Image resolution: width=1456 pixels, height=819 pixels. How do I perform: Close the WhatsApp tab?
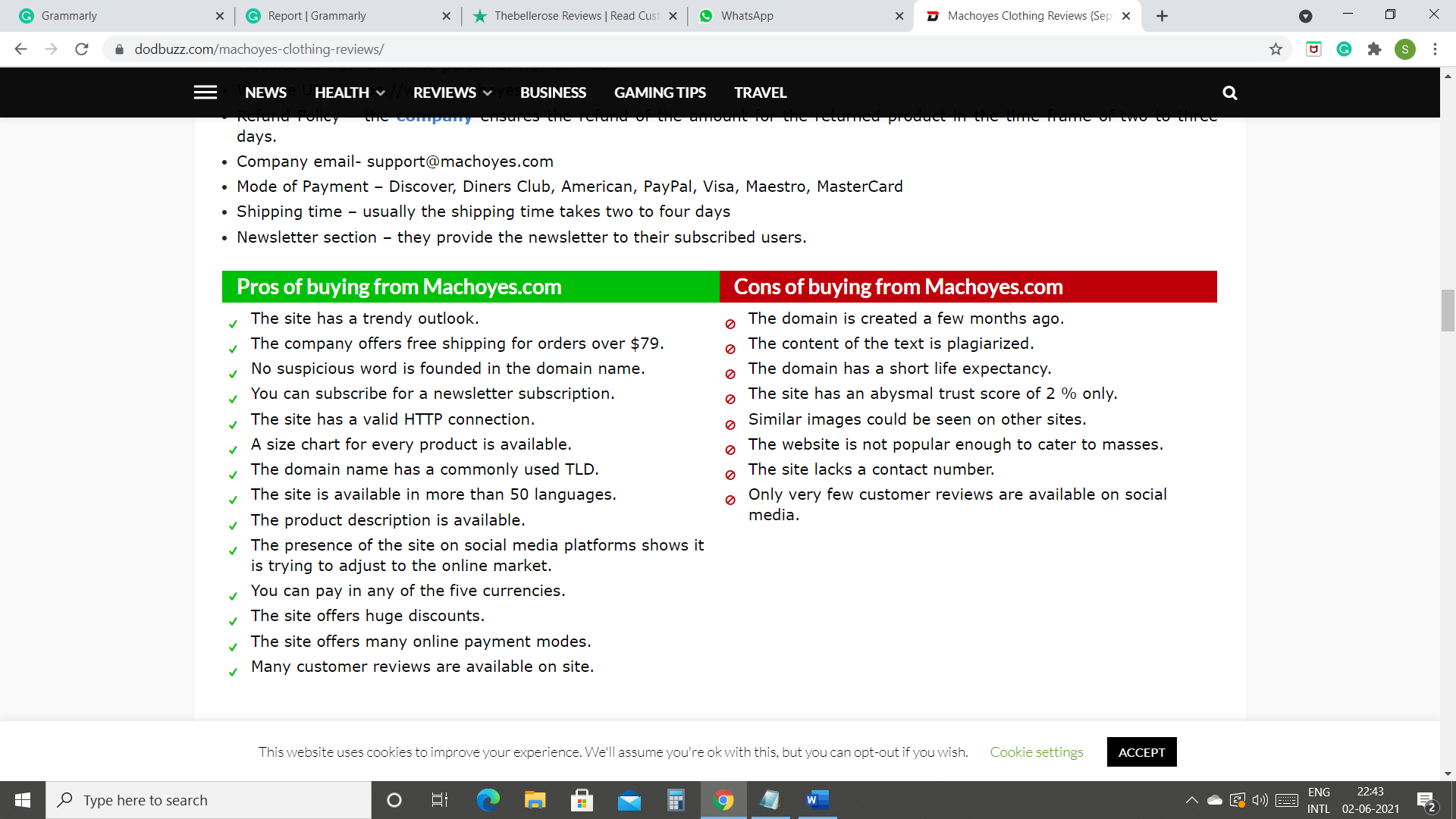pyautogui.click(x=899, y=16)
